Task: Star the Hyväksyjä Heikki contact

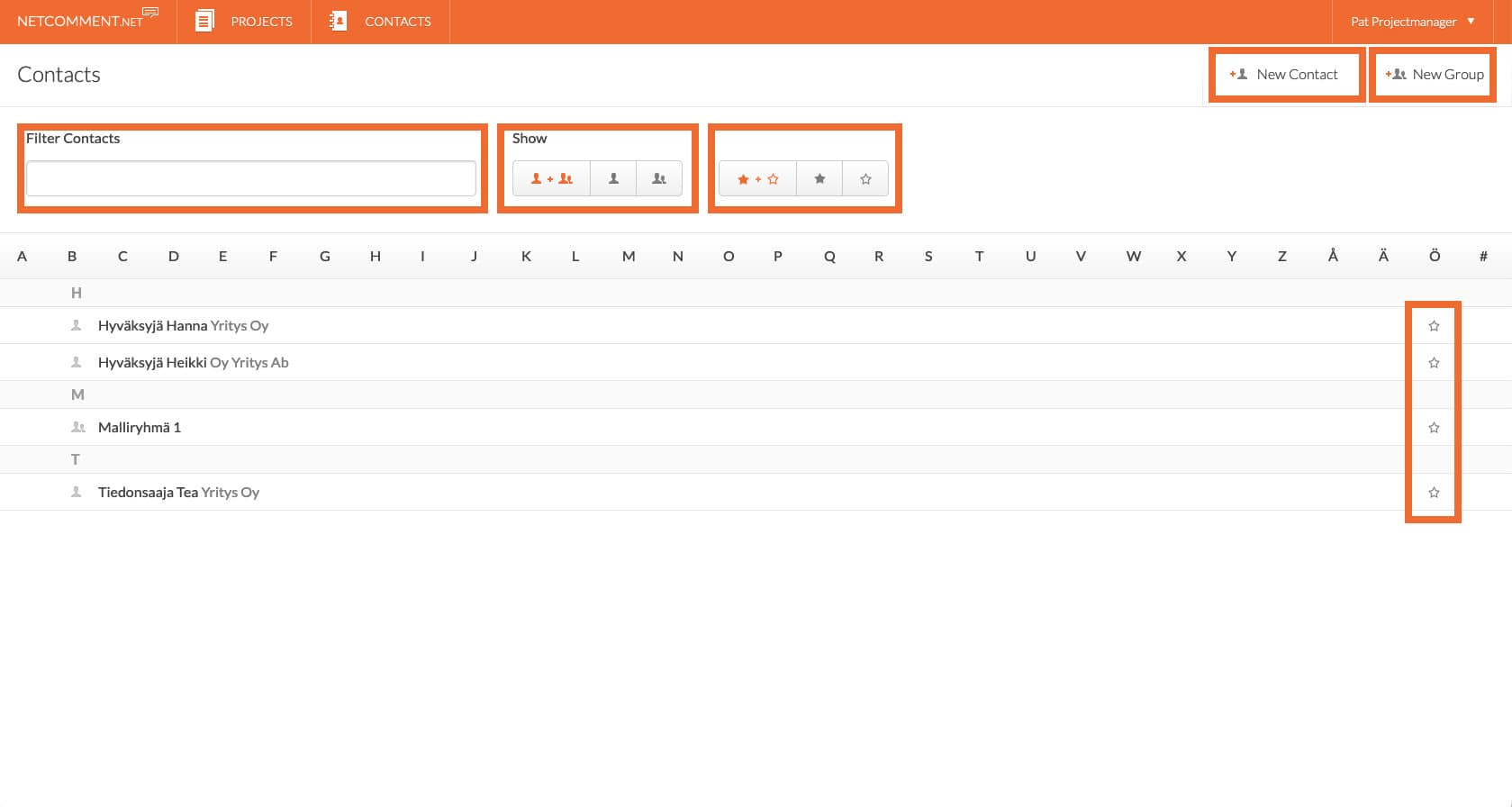Action: click(x=1434, y=363)
